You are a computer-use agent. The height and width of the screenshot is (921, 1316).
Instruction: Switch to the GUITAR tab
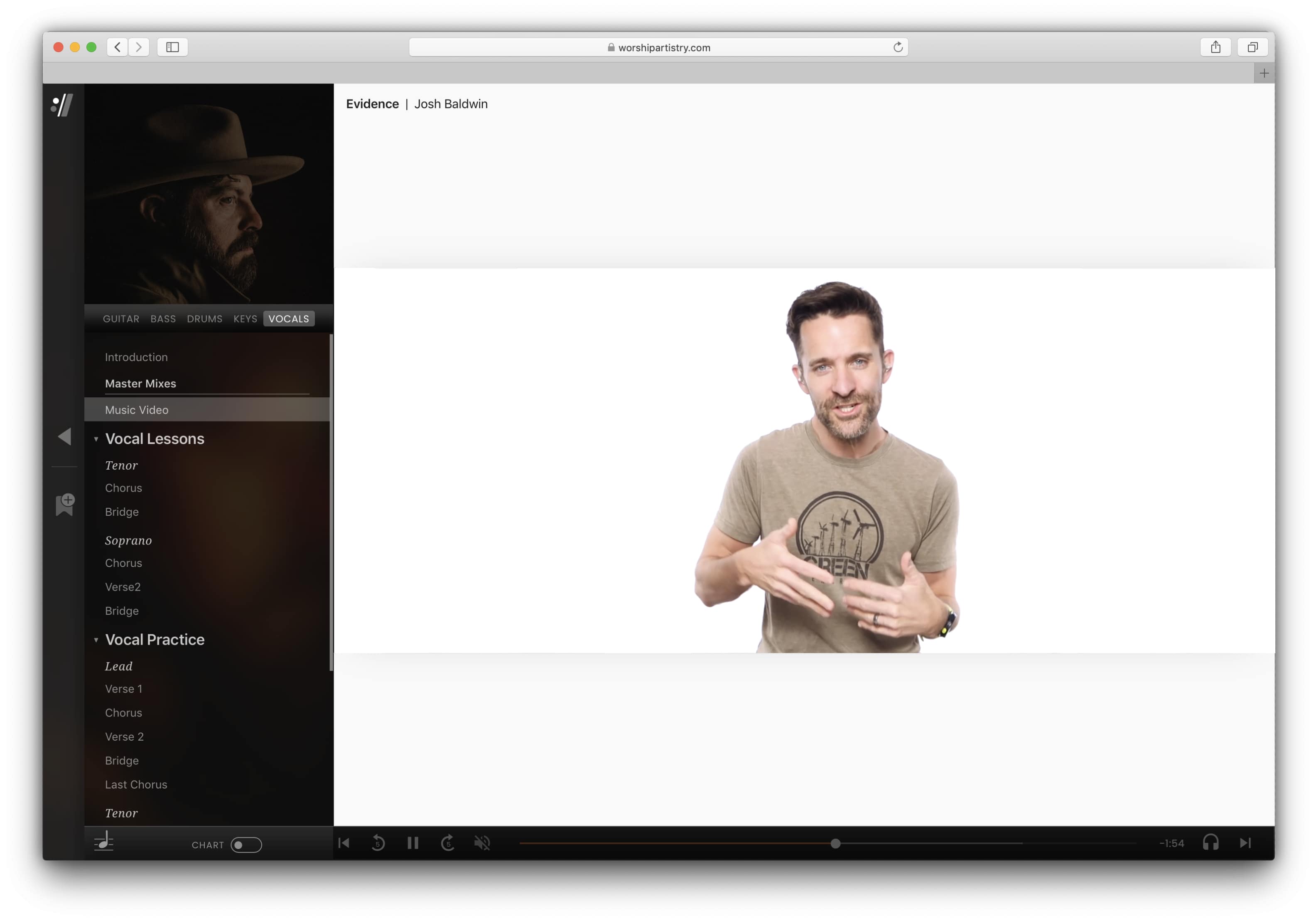pyautogui.click(x=121, y=319)
